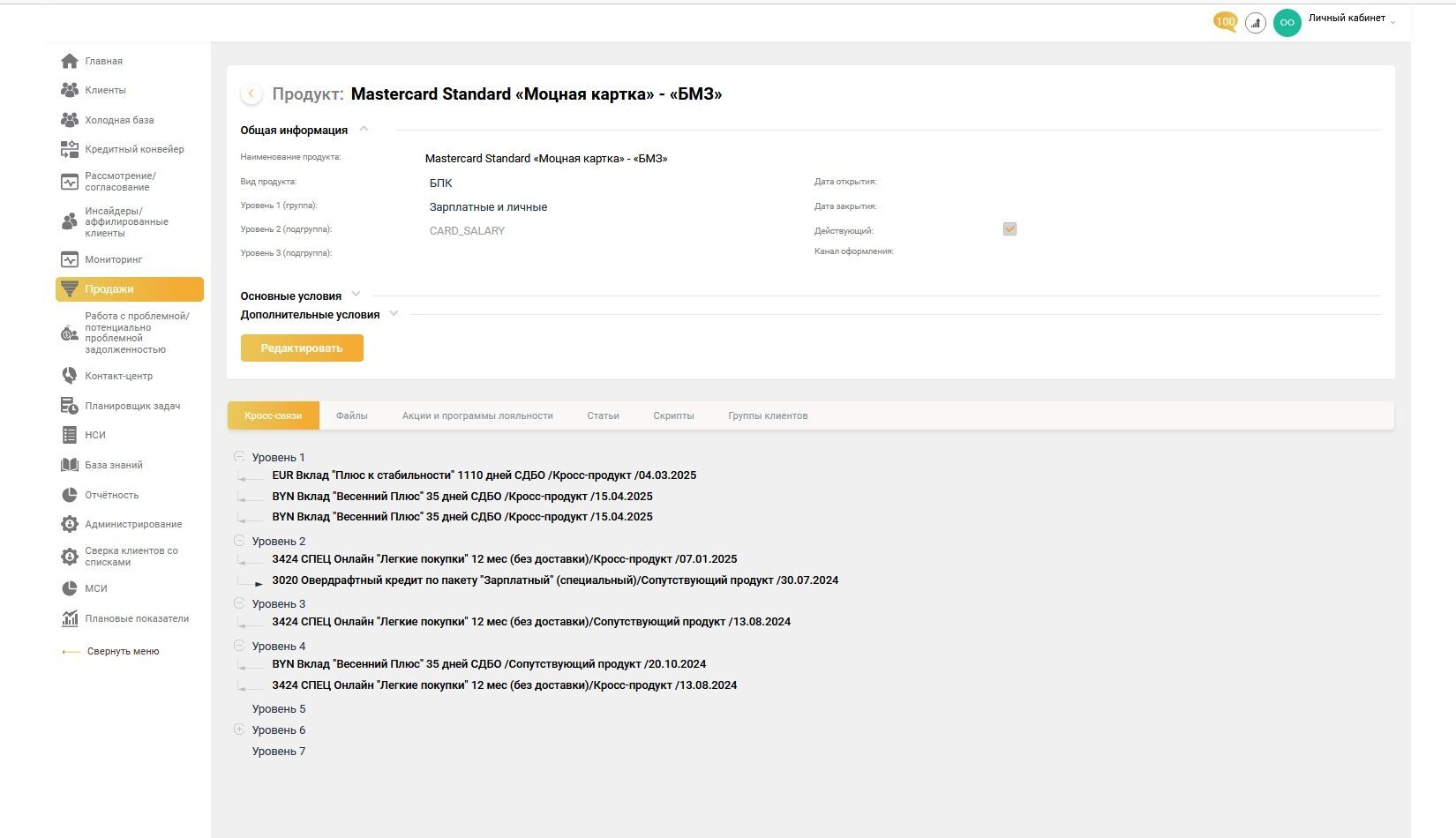Open Планировщик задач icon
The height and width of the screenshot is (838, 1456).
70,406
